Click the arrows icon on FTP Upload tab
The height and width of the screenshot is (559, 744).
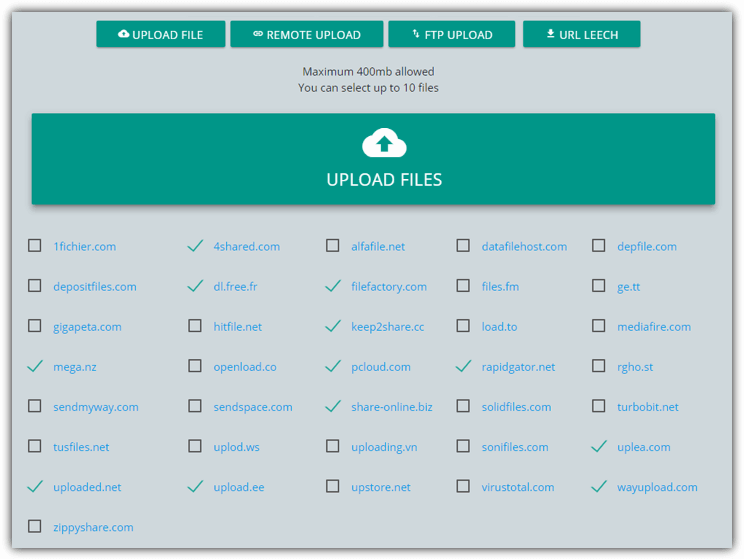click(416, 34)
